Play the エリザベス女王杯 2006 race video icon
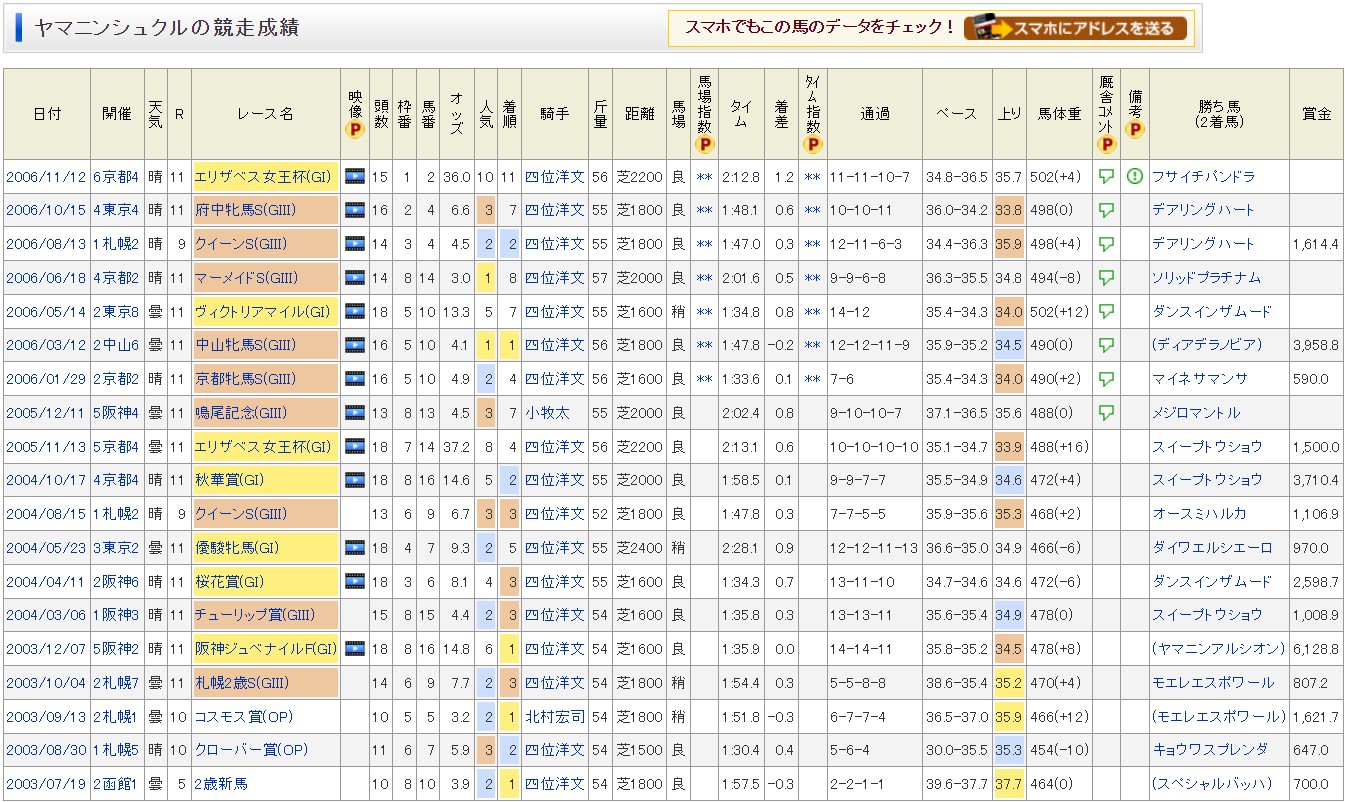Viewport: 1345px width, 802px height. tap(354, 176)
